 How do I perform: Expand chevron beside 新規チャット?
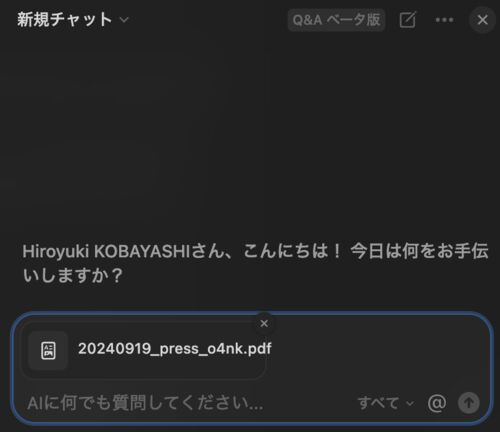click(x=124, y=20)
